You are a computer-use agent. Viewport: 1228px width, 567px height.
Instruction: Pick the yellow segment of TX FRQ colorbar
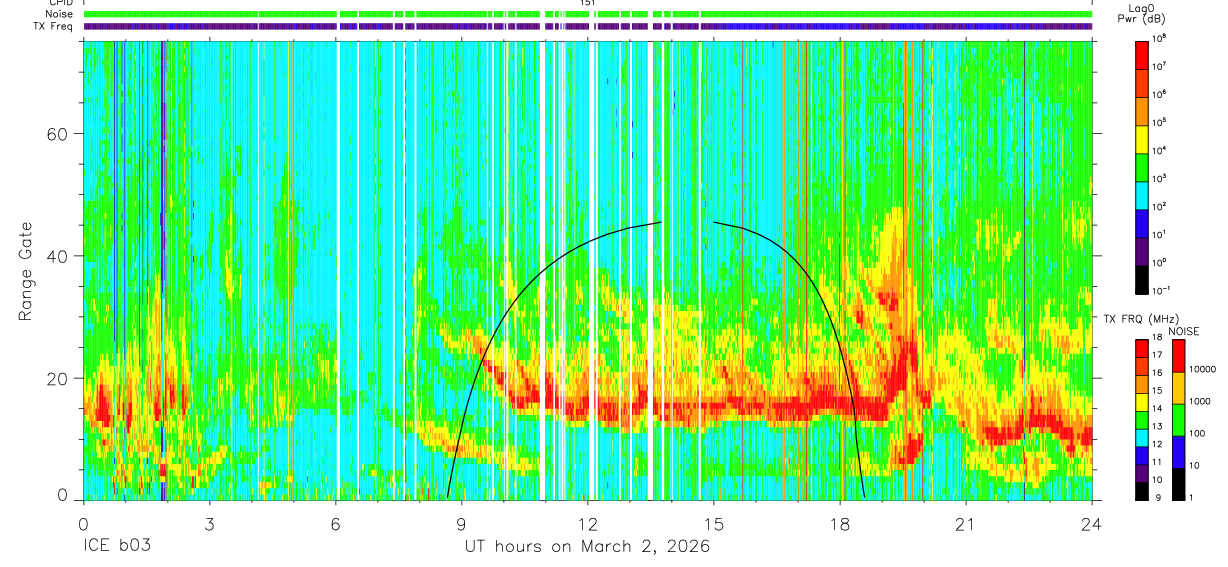[x=1142, y=402]
